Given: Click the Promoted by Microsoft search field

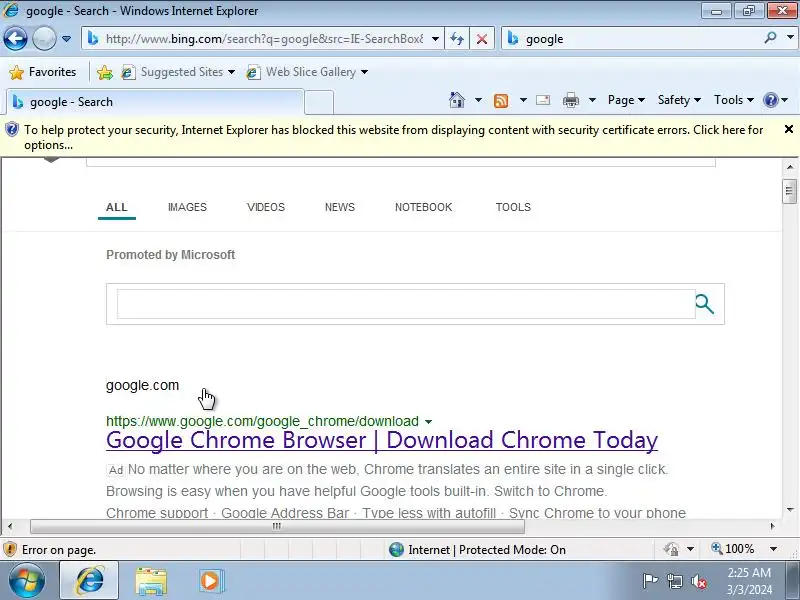Looking at the screenshot, I should coord(406,304).
